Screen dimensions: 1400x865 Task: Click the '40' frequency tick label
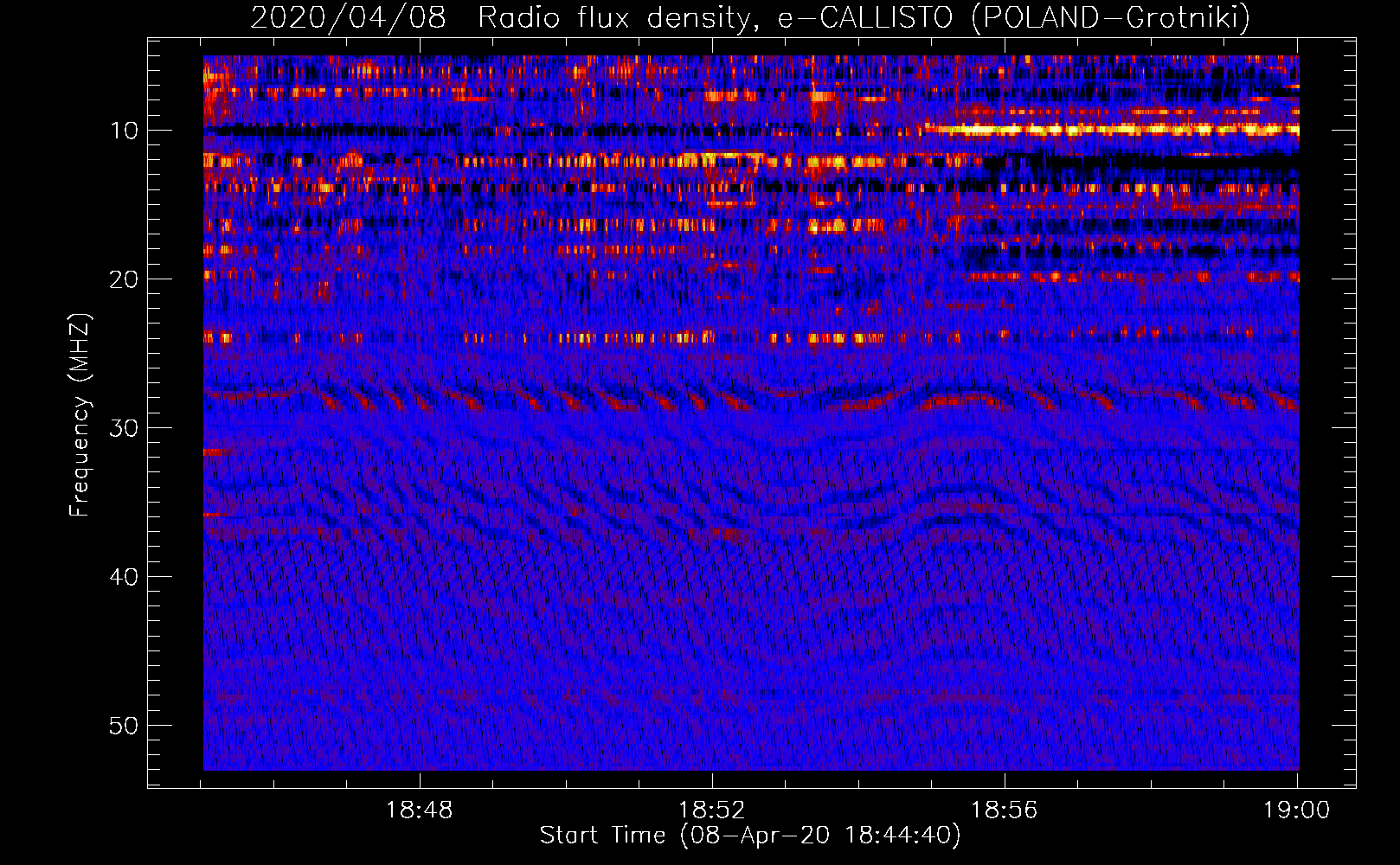(125, 577)
